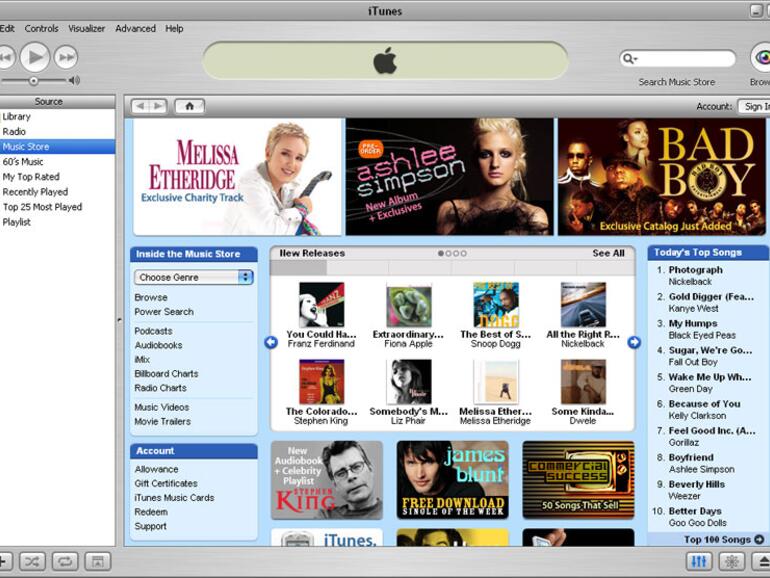Open the 60's Music playlist
This screenshot has height=578, width=770.
click(x=57, y=162)
